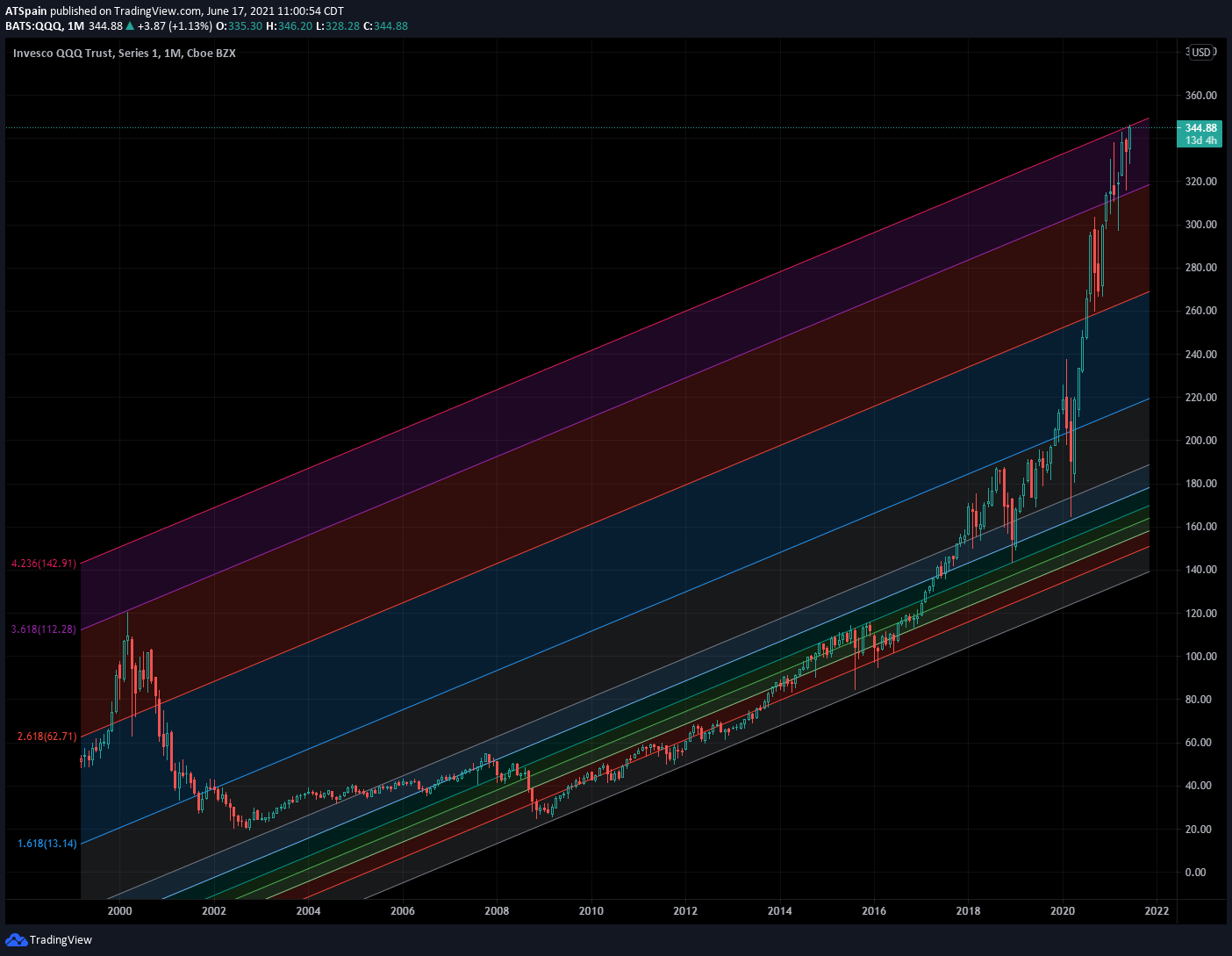Click the 2014 year on time axis
1232x956 pixels.
pyautogui.click(x=780, y=911)
